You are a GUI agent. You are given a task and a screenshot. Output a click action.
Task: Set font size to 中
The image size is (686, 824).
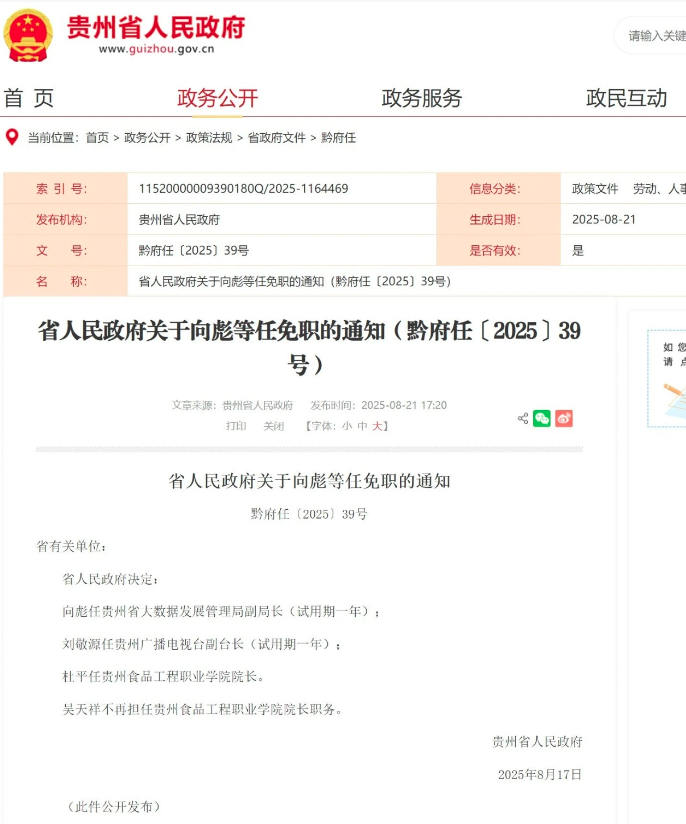point(362,426)
